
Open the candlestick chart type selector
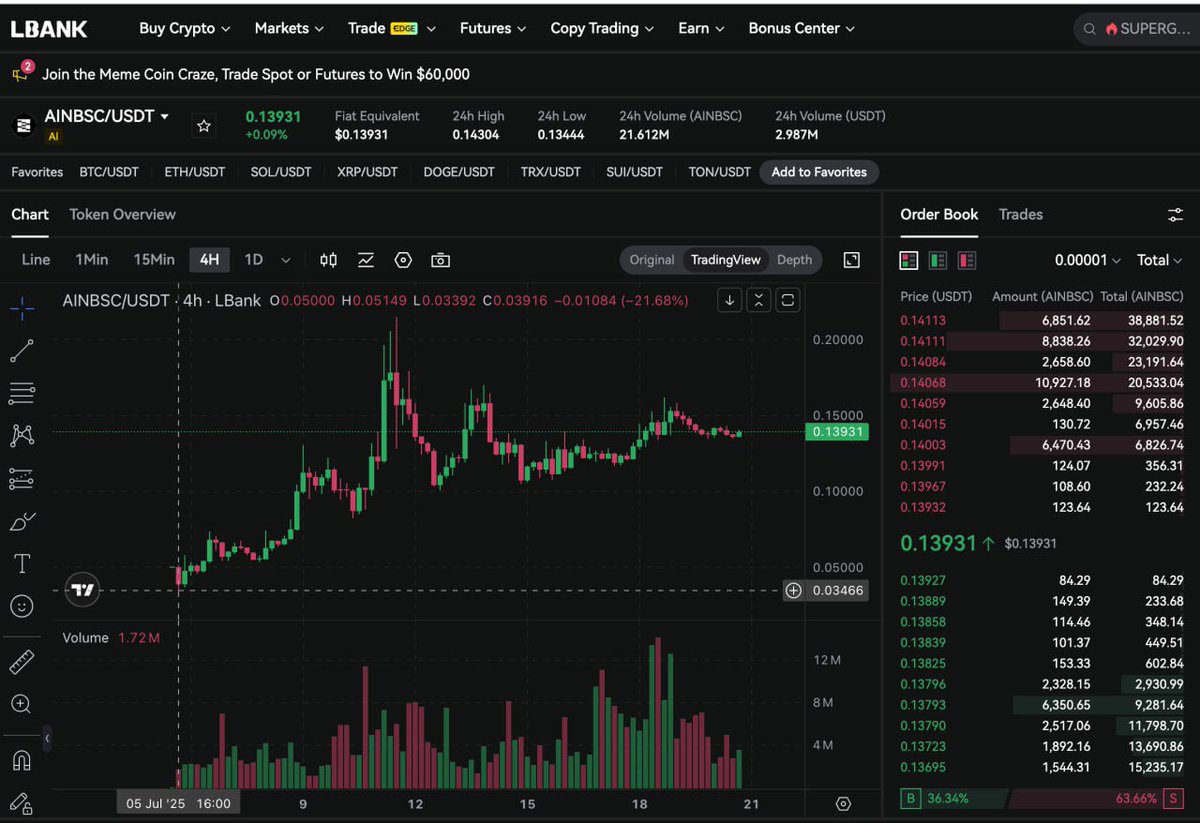coord(328,260)
